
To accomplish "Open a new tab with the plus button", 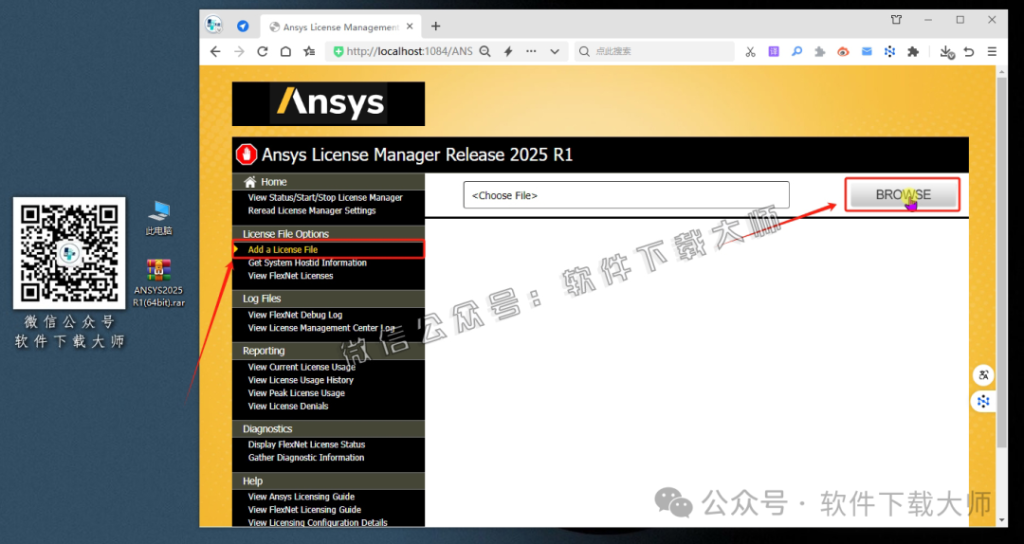I will coord(436,26).
